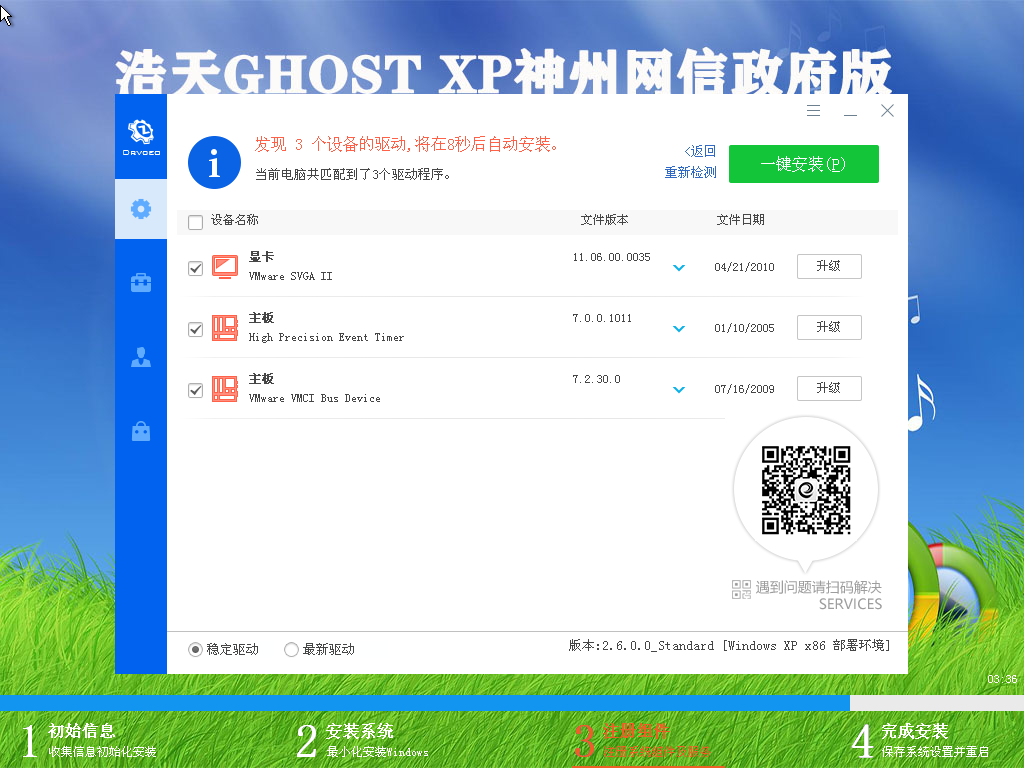Click the date 01/10/2005
Viewport: 1024px width, 768px height.
tap(744, 328)
